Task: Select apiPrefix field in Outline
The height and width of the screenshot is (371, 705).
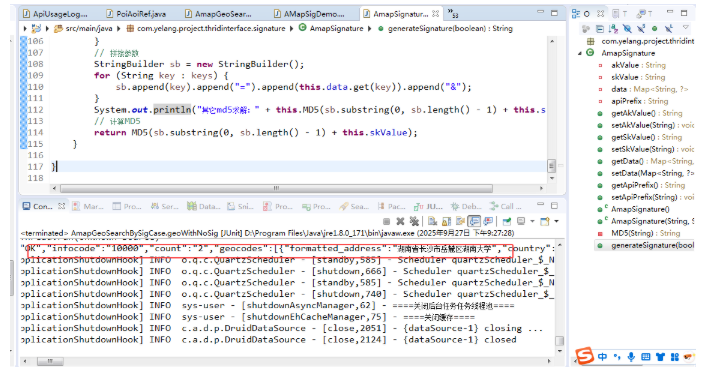Action: click(x=639, y=101)
